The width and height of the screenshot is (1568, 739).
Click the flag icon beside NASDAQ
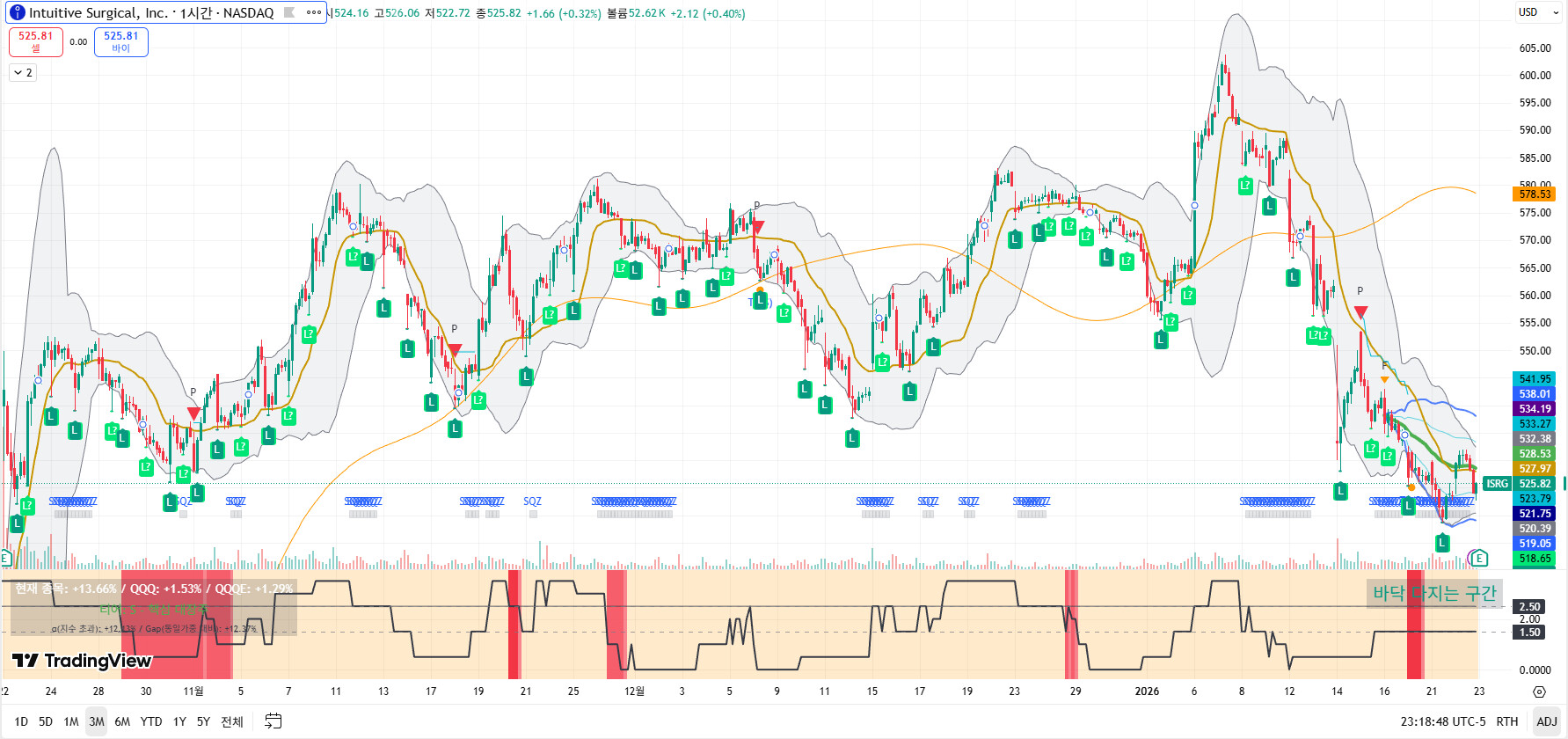(288, 12)
